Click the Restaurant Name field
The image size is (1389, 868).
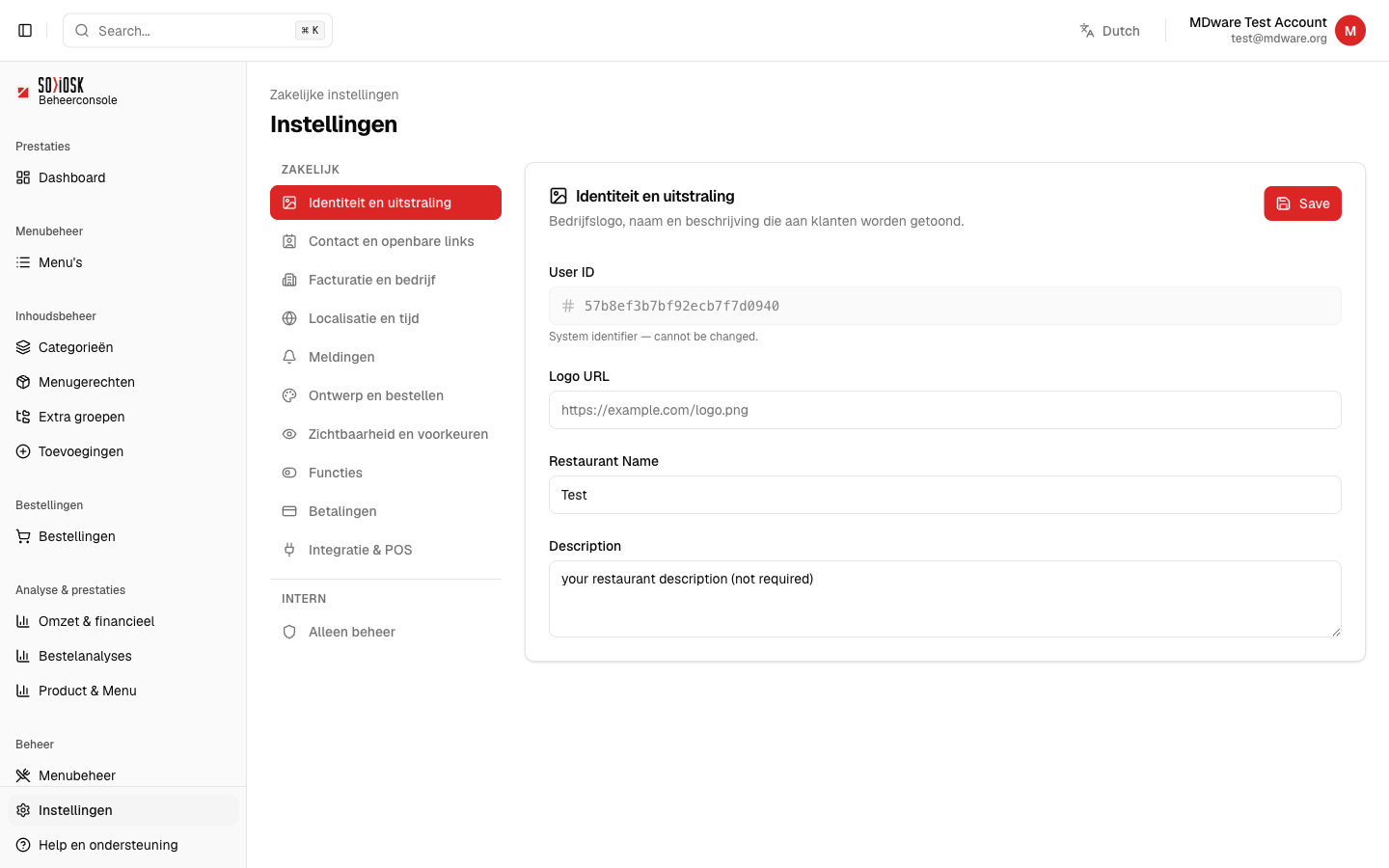point(945,495)
